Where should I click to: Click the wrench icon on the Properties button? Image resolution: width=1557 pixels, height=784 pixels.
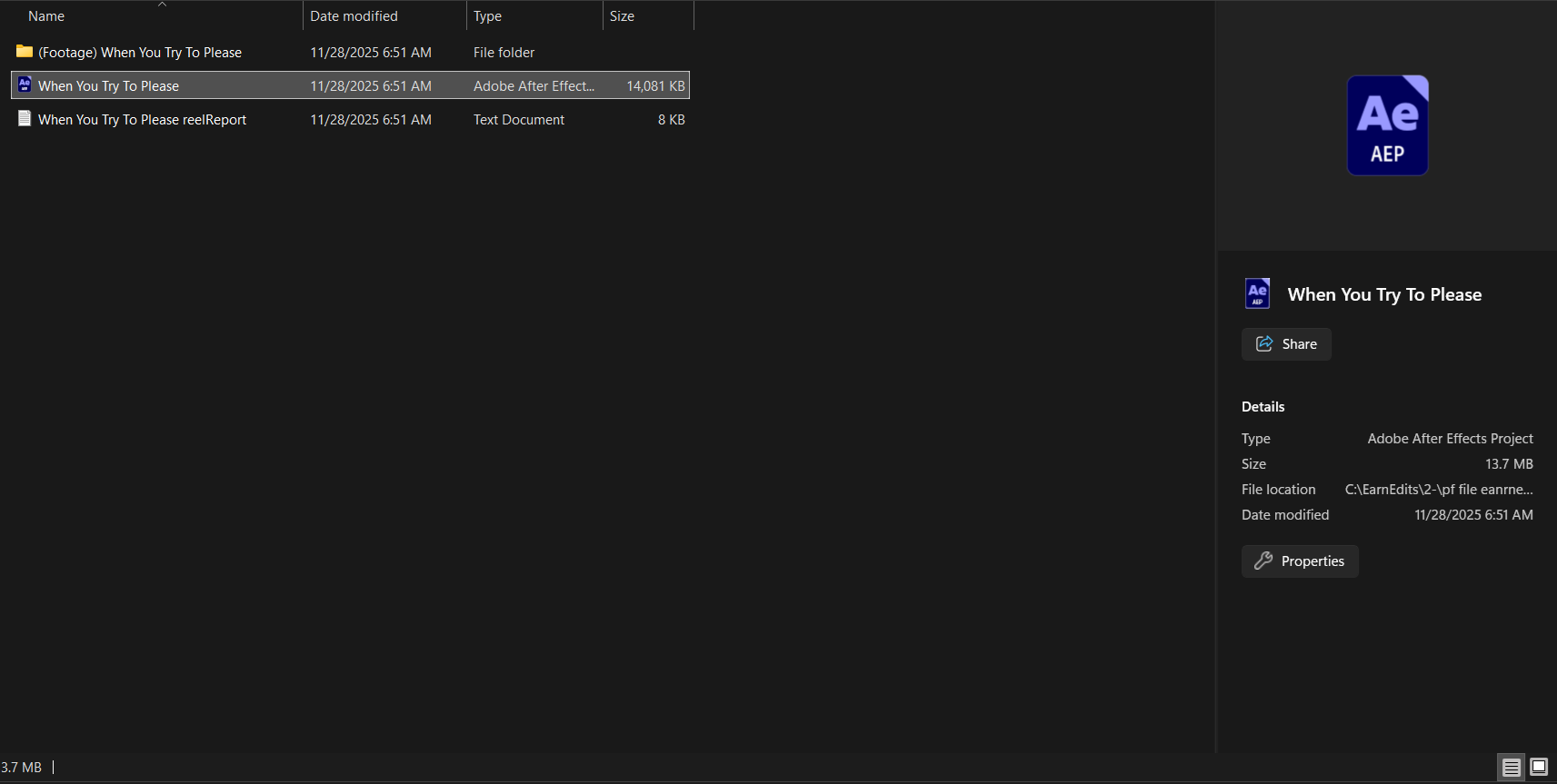pyautogui.click(x=1263, y=561)
